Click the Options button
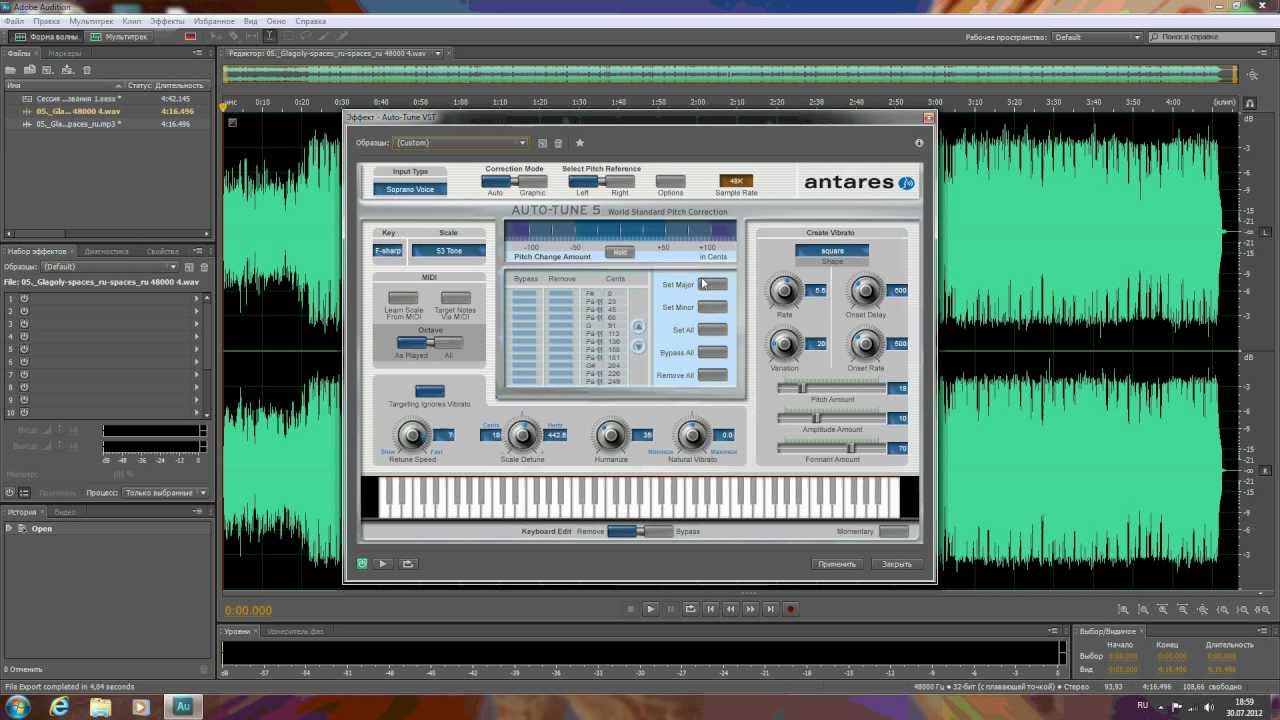 tap(670, 181)
